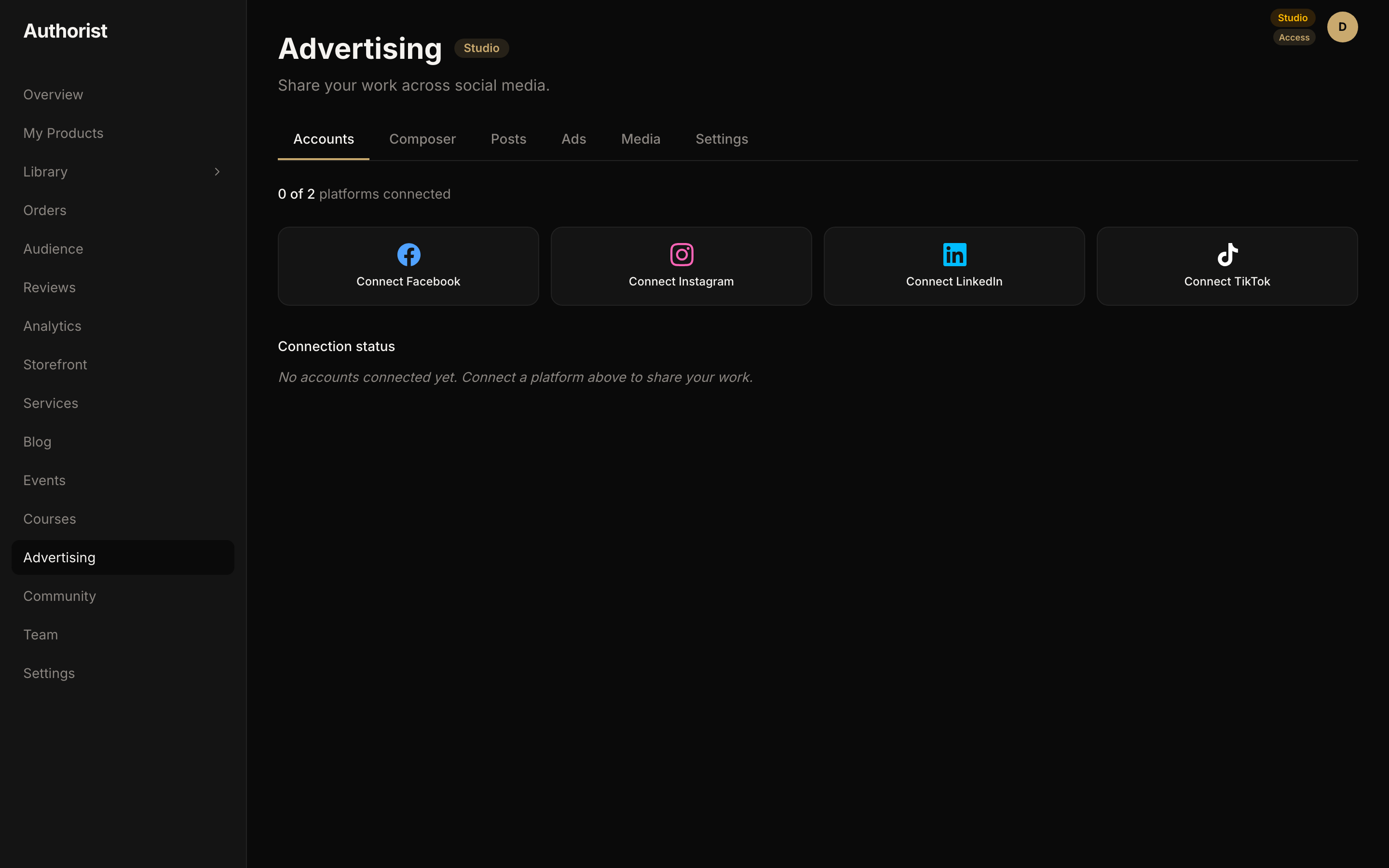Switch to the Accounts tab
Viewport: 1389px width, 868px height.
point(324,139)
